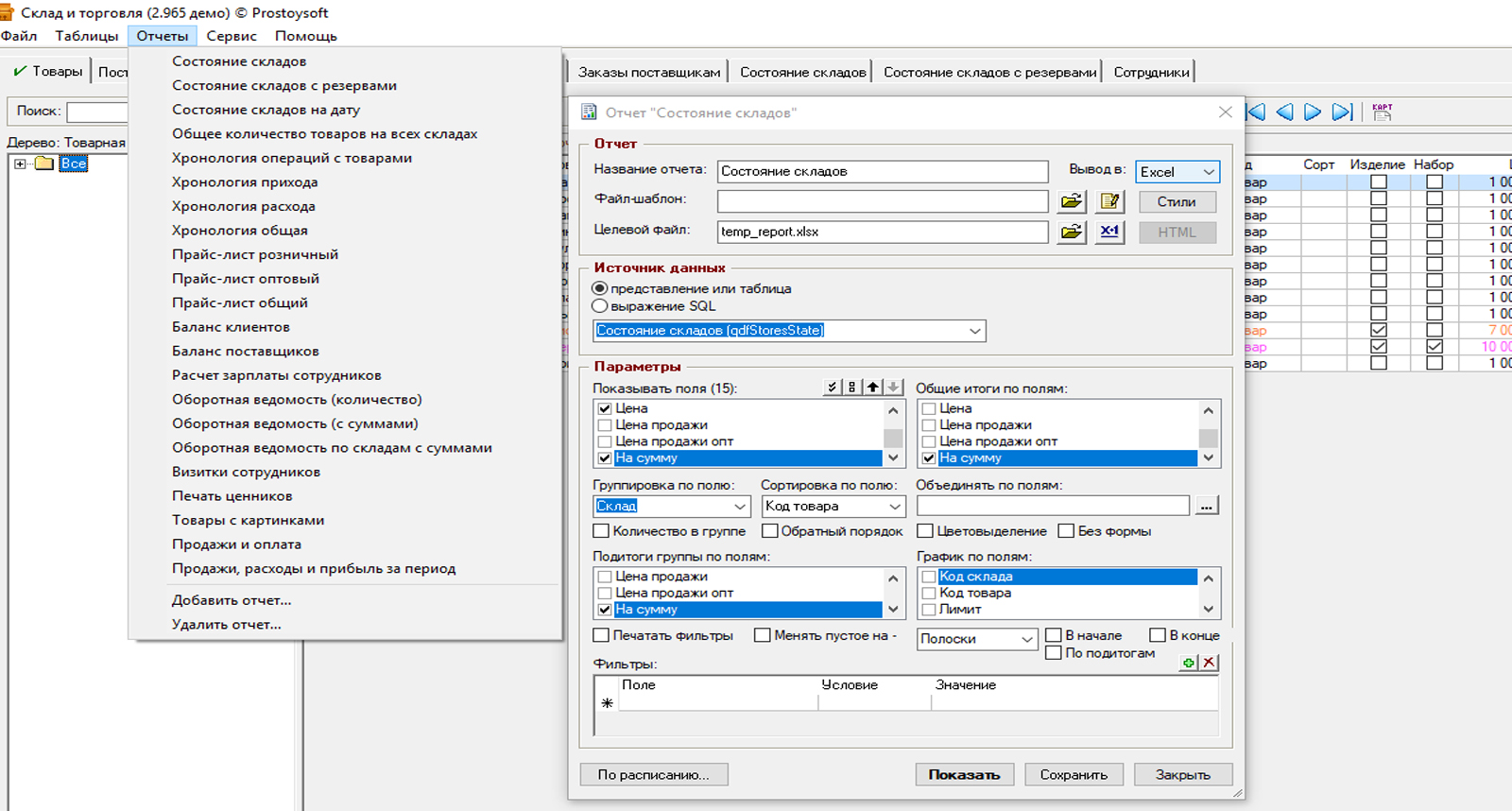This screenshot has height=811, width=1512.
Task: Check 'По подитогам' checkbox
Action: (x=1054, y=652)
